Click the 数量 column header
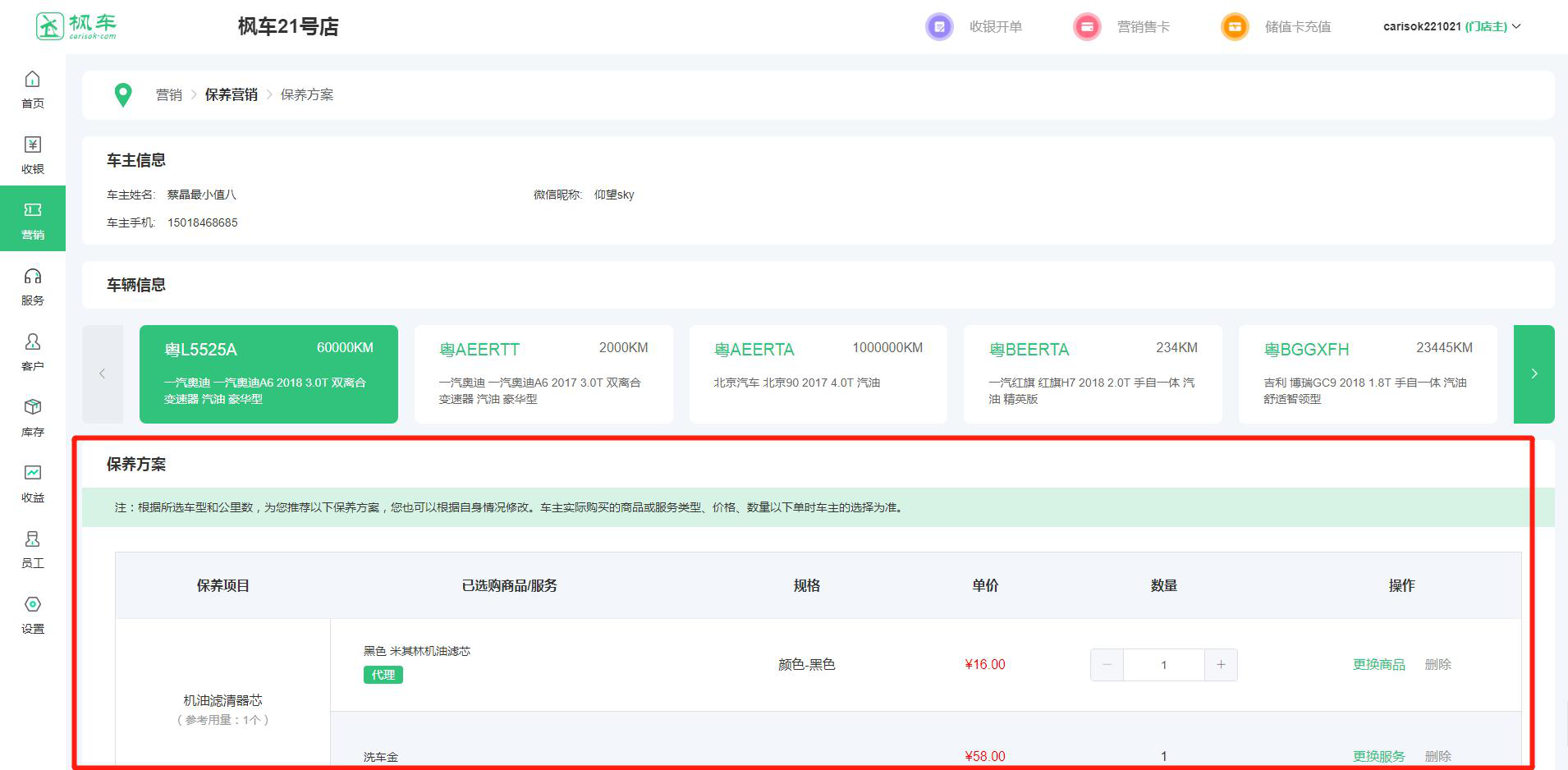This screenshot has width=1568, height=770. click(1164, 585)
